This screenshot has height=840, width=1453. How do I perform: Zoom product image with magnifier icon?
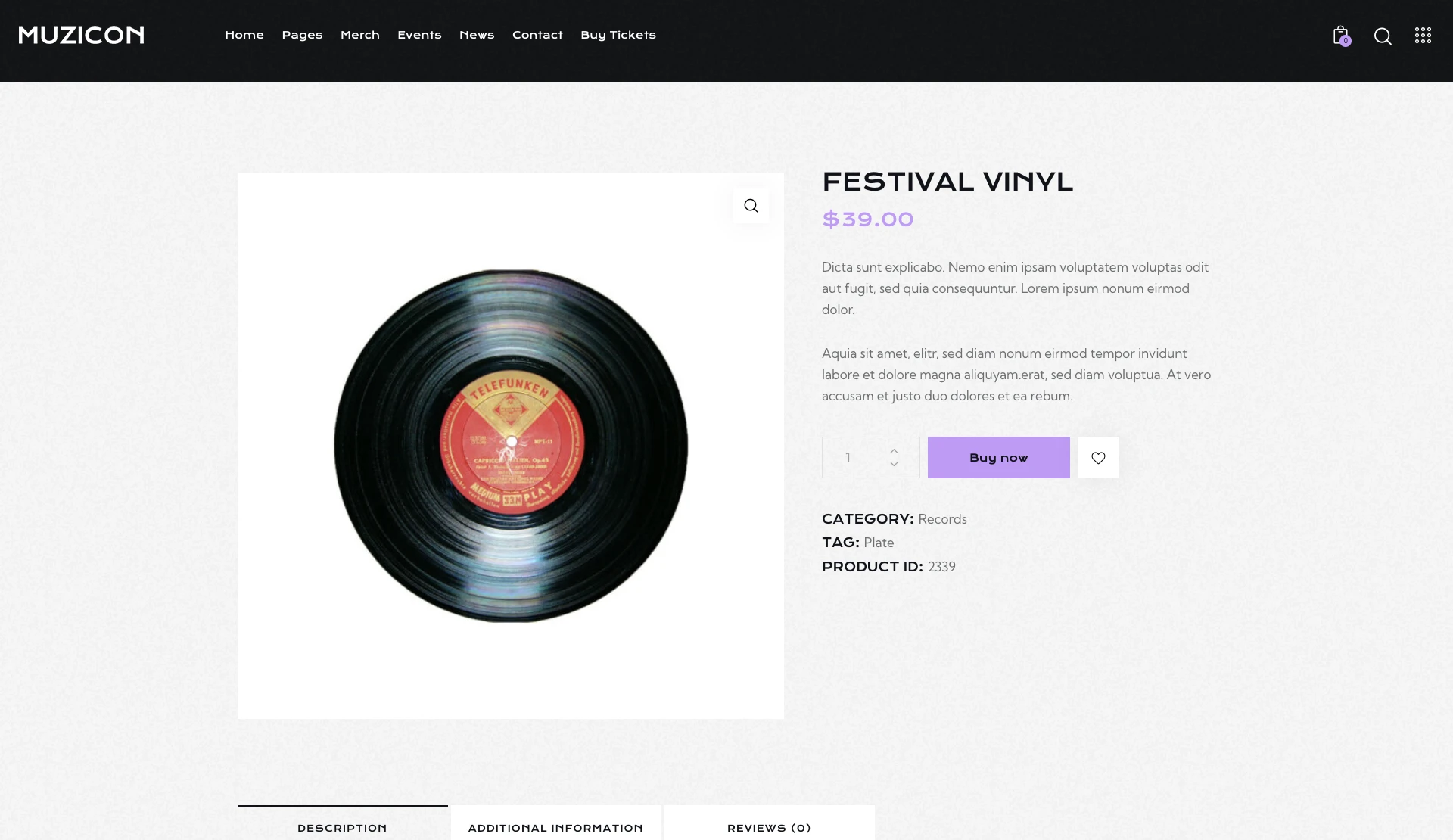point(751,205)
